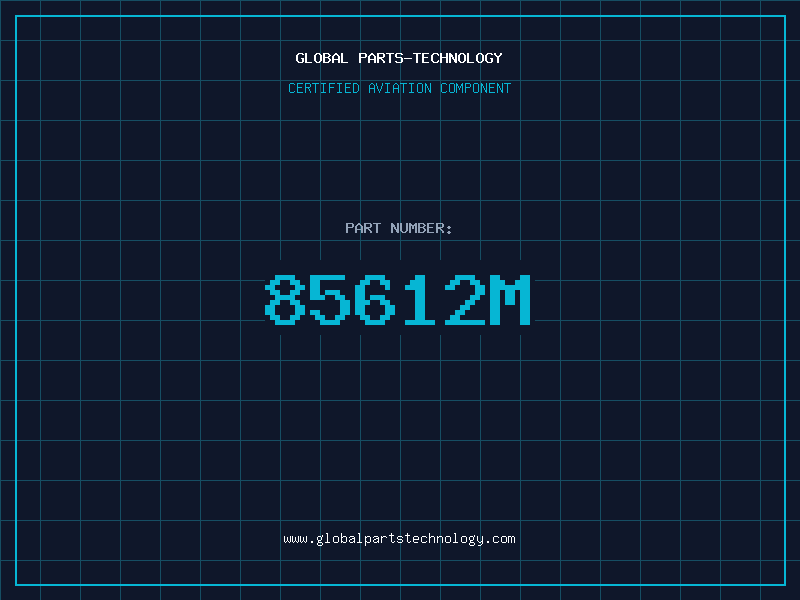800x600 pixels.
Task: Click the PART NUMBER: label
Action: pos(399,228)
